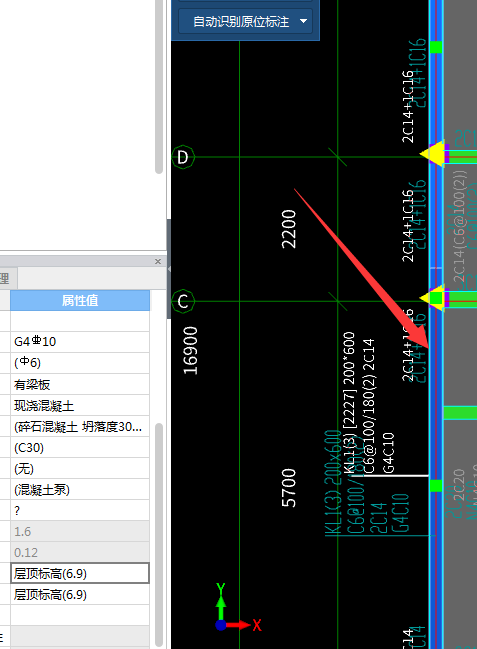Viewport: 477px width, 649px height.
Task: Click the teal G4C10 CAD text
Action: [400, 512]
